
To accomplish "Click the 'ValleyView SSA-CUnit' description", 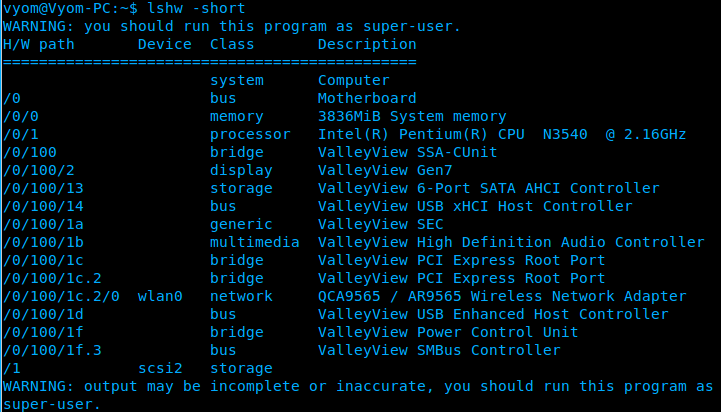I will click(407, 152).
